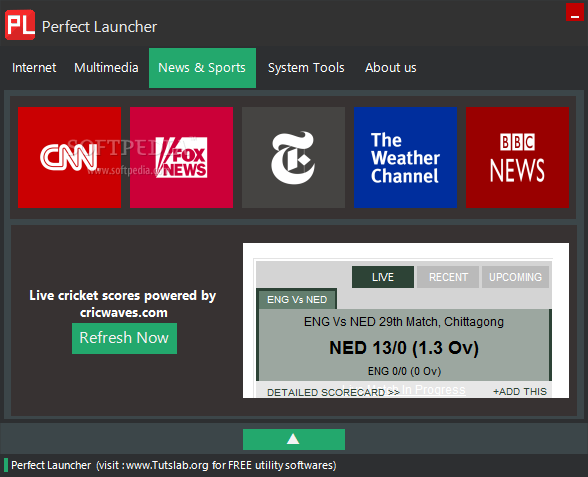588x477 pixels.
Task: Click the +ADD THIS link
Action: tap(520, 392)
